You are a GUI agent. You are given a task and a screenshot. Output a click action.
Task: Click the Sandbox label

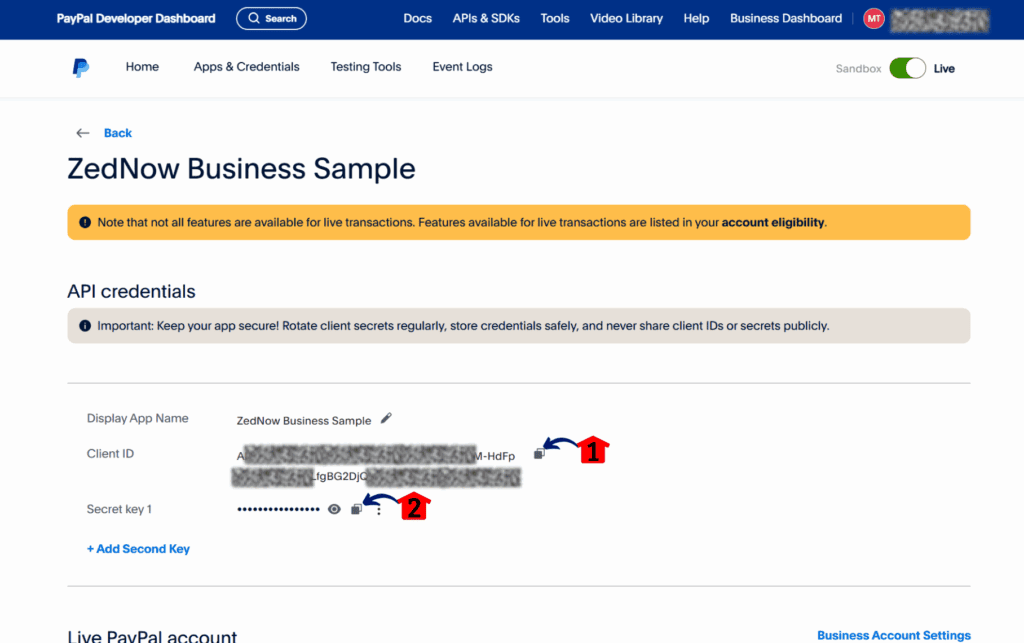858,69
